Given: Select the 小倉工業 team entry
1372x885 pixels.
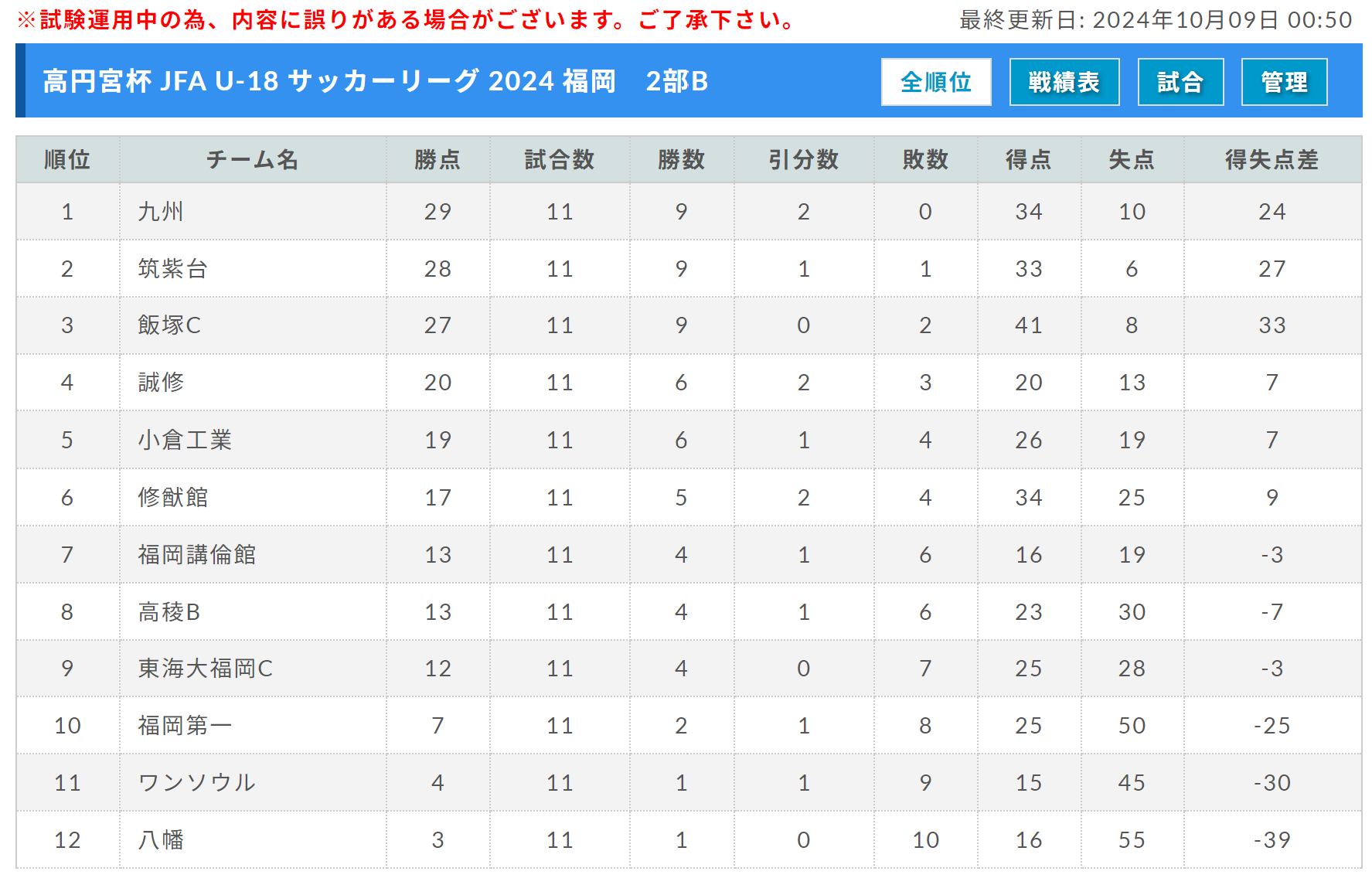Looking at the screenshot, I should pyautogui.click(x=185, y=440).
